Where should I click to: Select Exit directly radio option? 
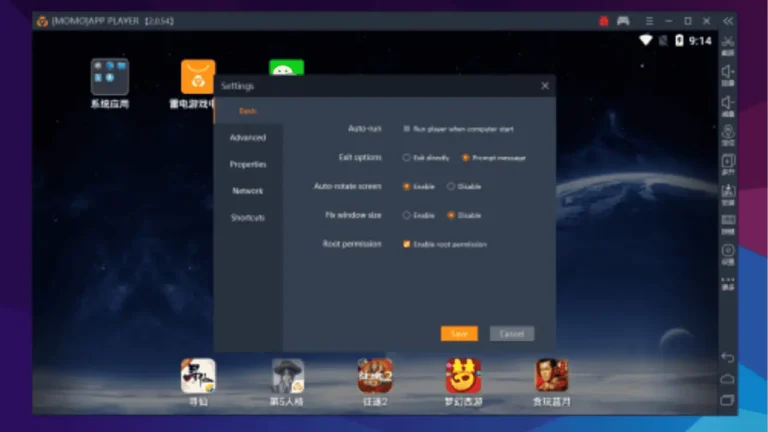click(x=407, y=158)
